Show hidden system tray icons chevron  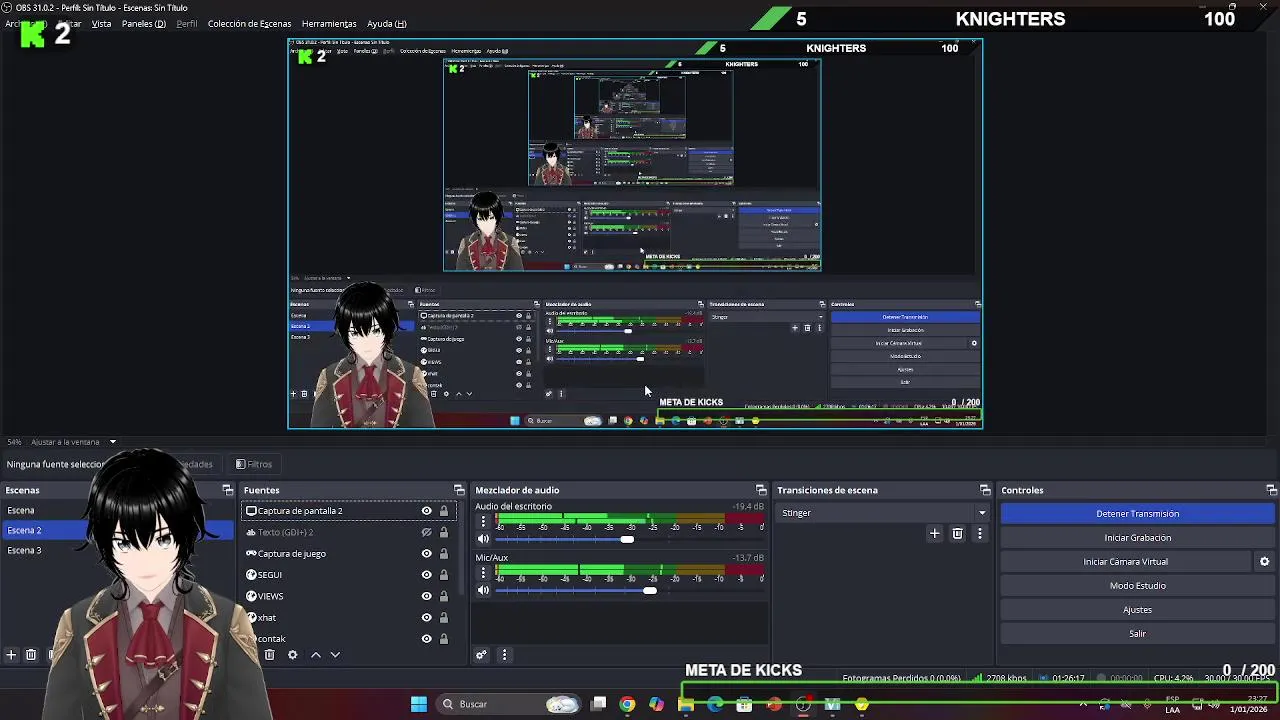click(x=1083, y=704)
